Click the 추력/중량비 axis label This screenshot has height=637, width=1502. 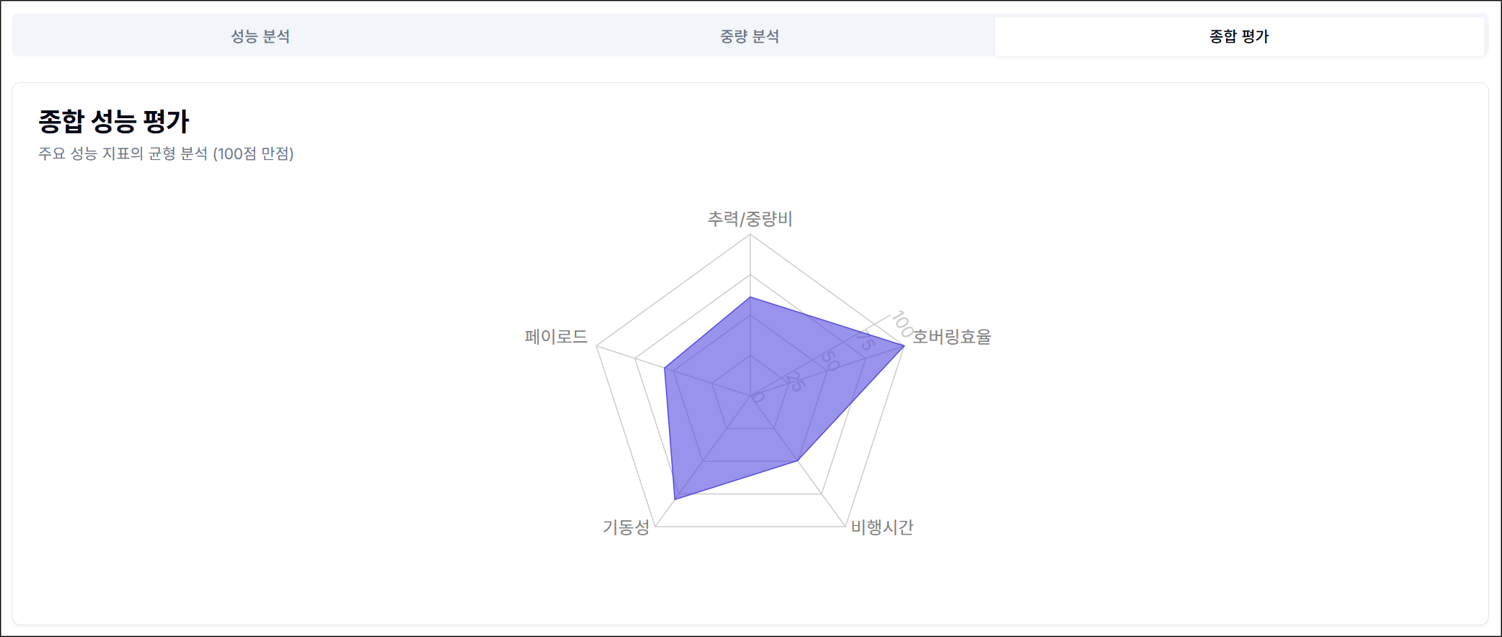[x=750, y=219]
